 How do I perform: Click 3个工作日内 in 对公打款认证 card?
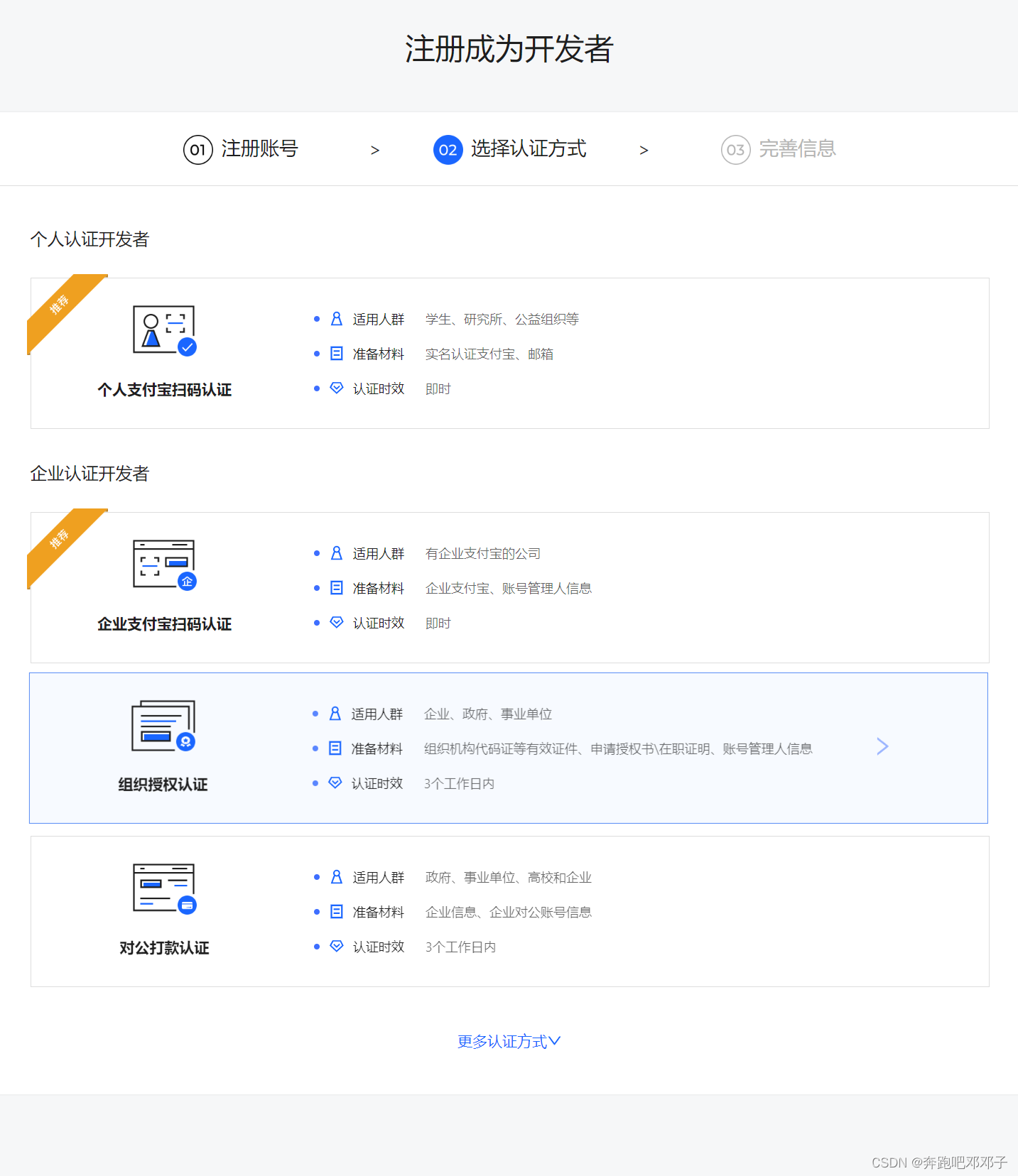460,947
